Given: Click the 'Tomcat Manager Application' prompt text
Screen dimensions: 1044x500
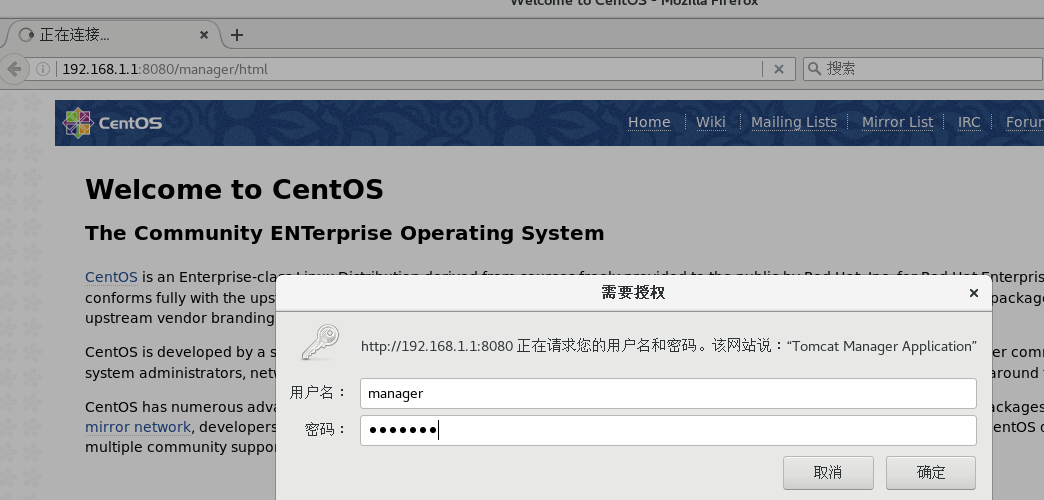Looking at the screenshot, I should (882, 346).
